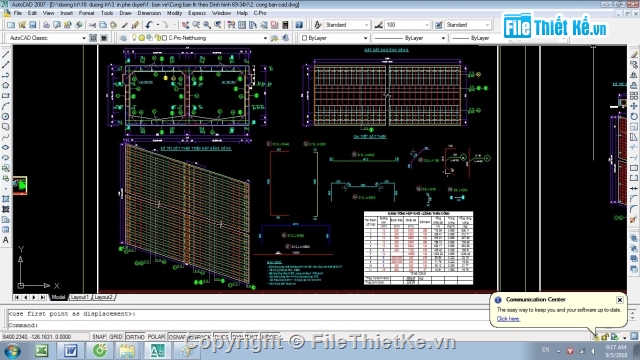
Task: Select the Rectangle draw tool
Action: [6, 96]
